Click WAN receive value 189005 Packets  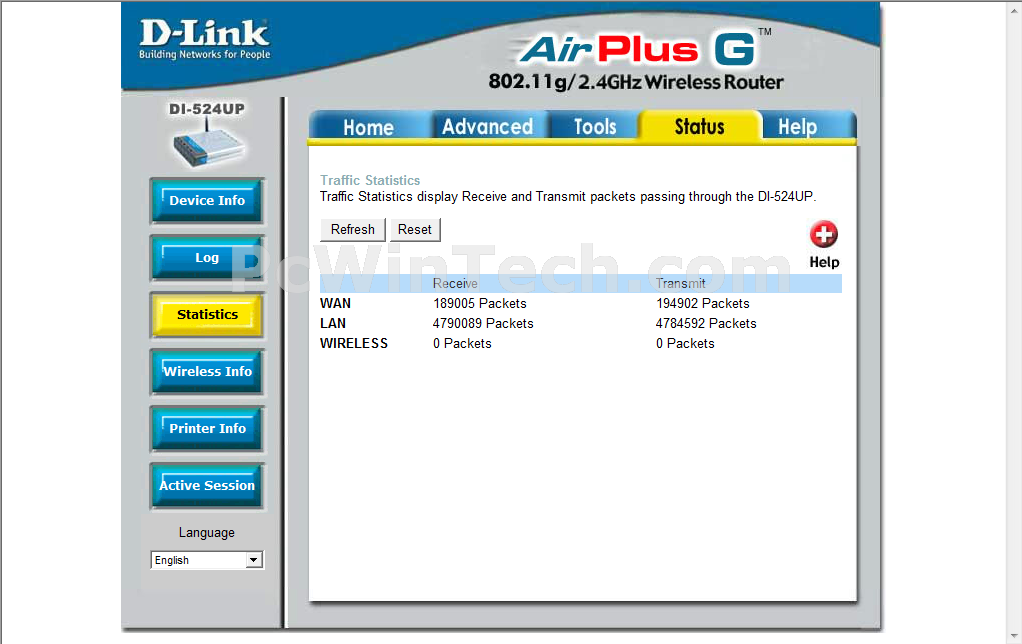480,304
